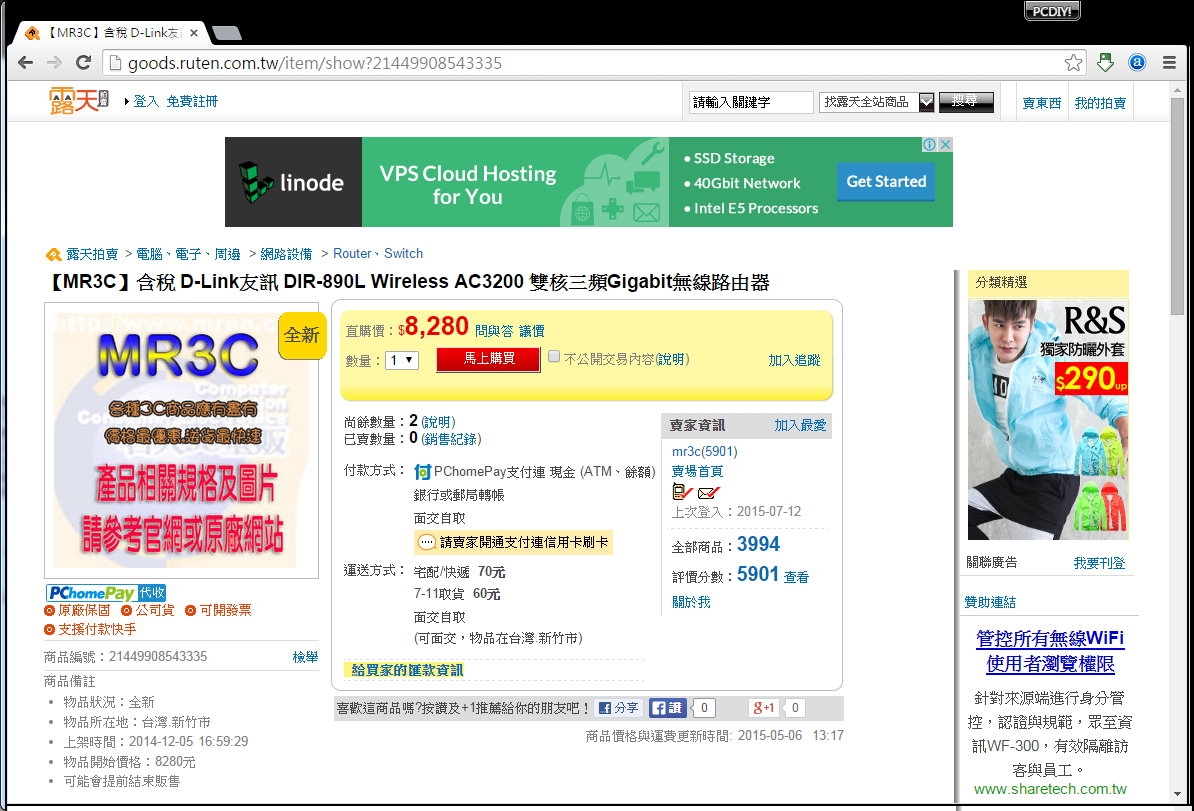
Task: Click the page scrollbar down arrow
Action: [1178, 794]
